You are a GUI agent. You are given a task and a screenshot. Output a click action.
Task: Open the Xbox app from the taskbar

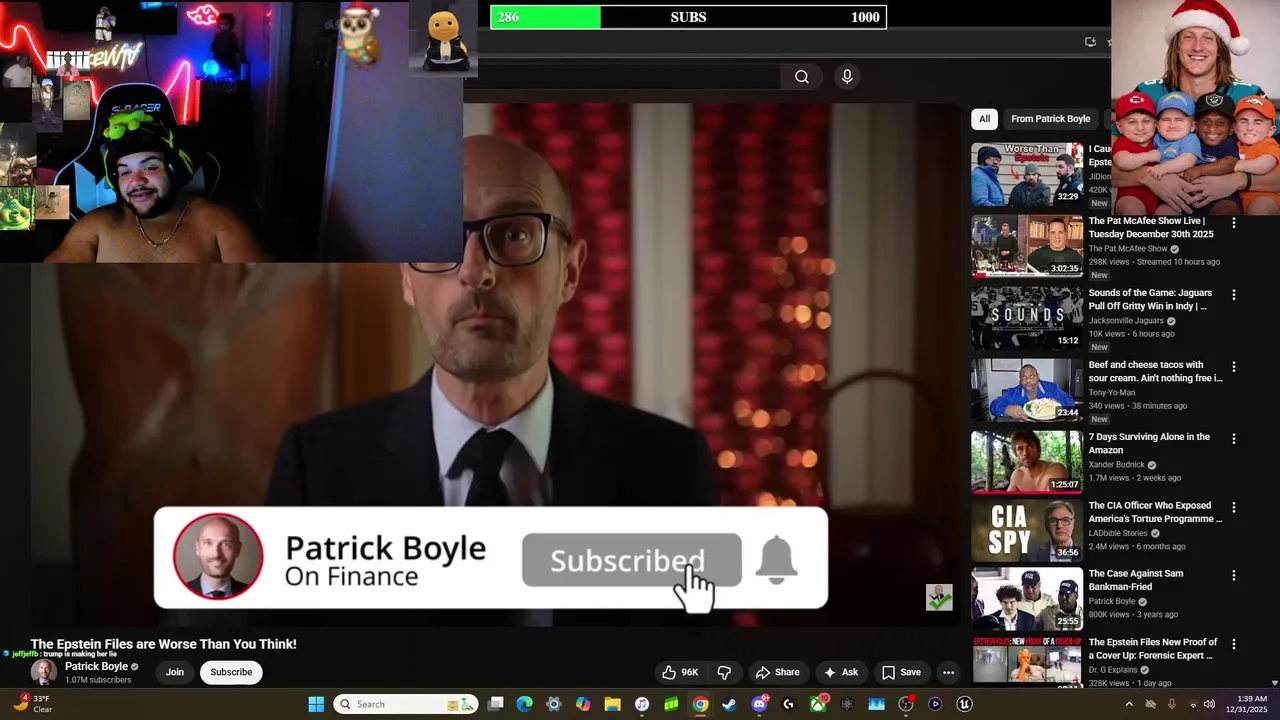coord(818,704)
